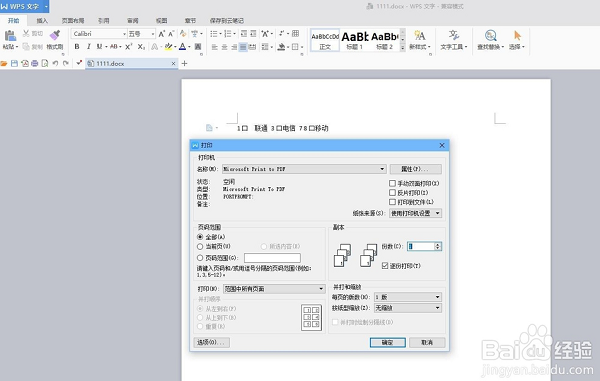
Task: Click font color A swatch
Action: 183,47
